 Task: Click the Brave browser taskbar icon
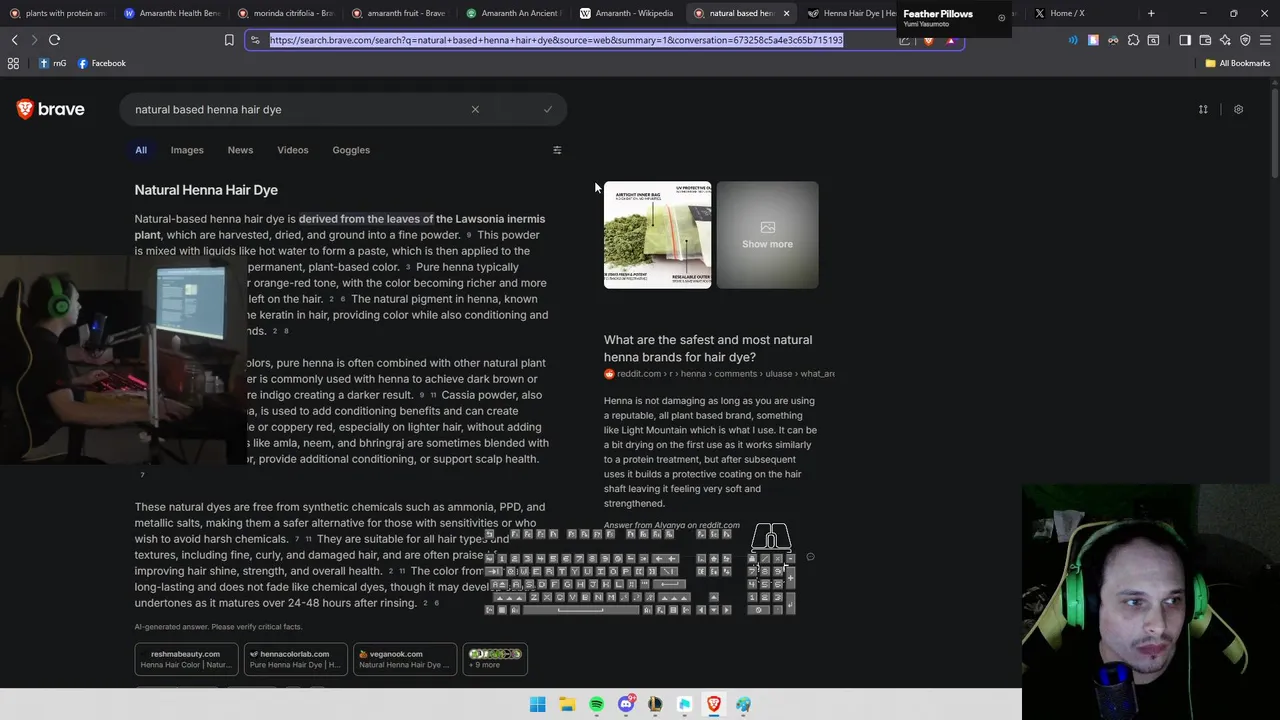[714, 704]
